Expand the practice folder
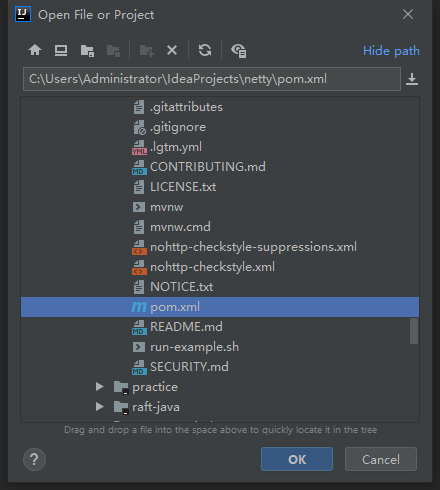This screenshot has width=440, height=490. coord(99,387)
